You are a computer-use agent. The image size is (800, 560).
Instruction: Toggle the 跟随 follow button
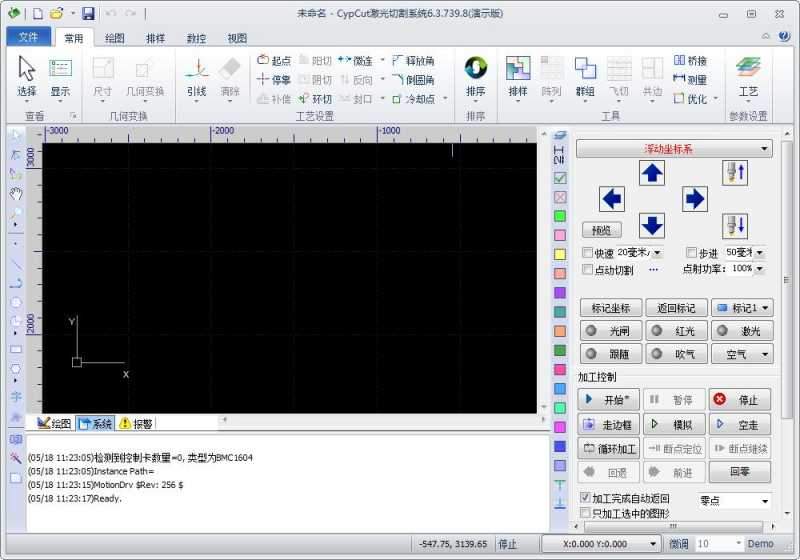point(611,354)
